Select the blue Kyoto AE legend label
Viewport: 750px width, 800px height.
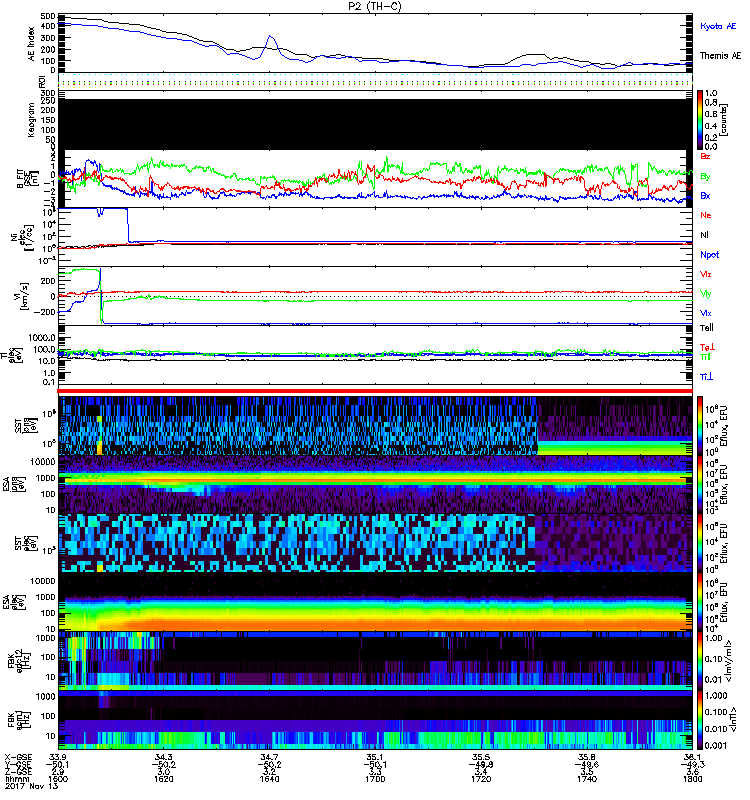718,26
